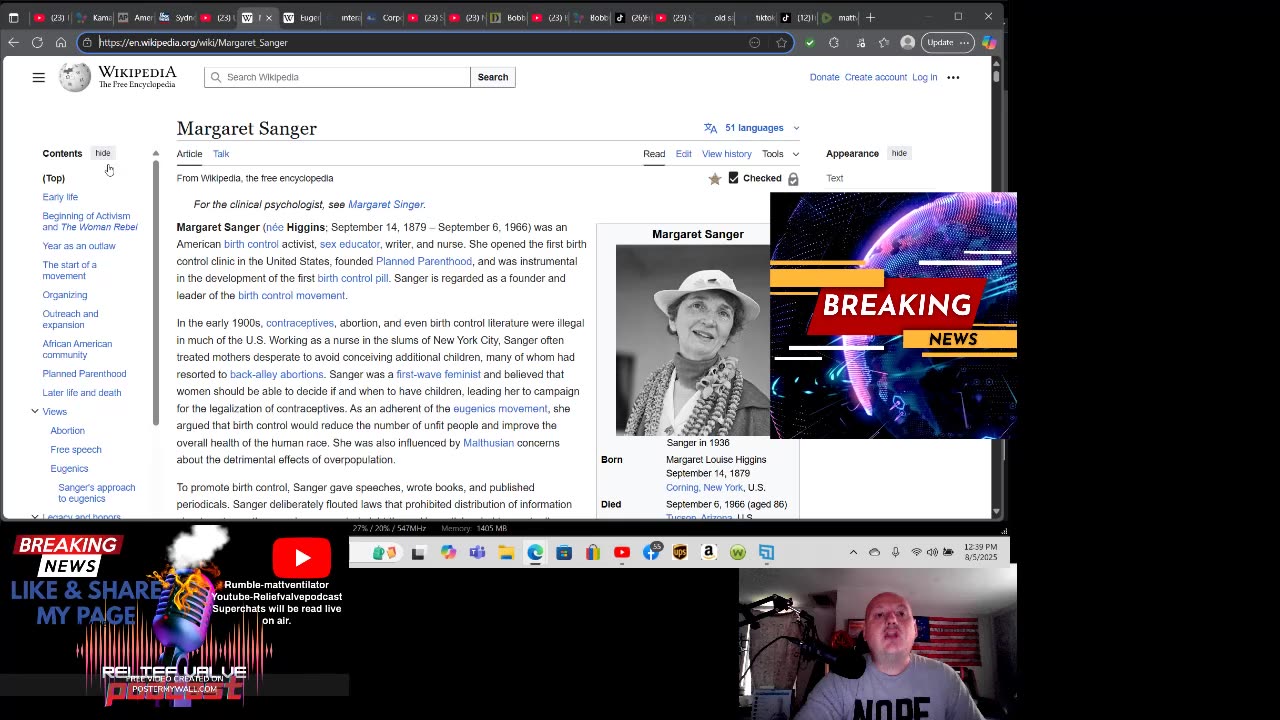Follow the Margaret Singer hatnote link

(x=386, y=205)
